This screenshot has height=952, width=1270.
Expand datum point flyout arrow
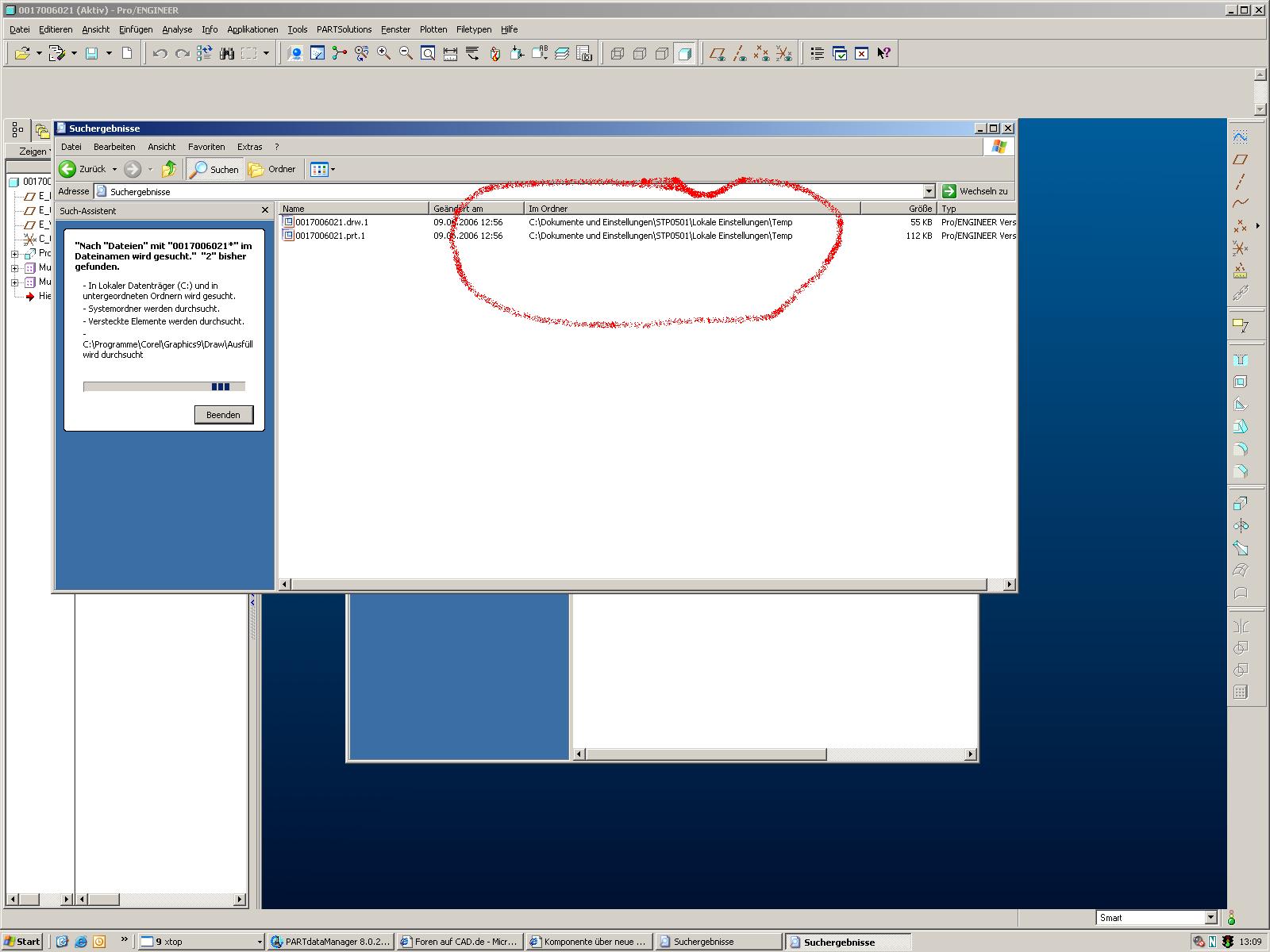[x=1258, y=226]
